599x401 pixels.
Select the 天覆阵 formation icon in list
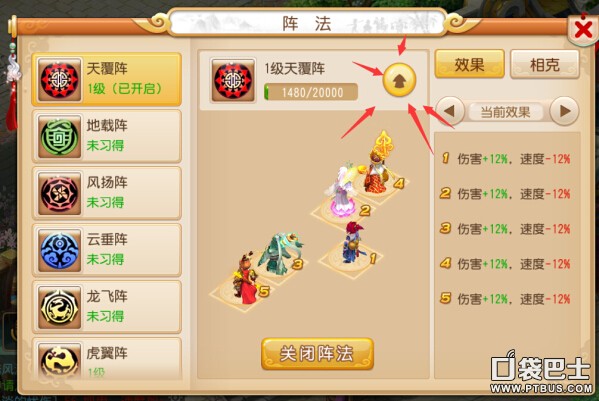60,80
